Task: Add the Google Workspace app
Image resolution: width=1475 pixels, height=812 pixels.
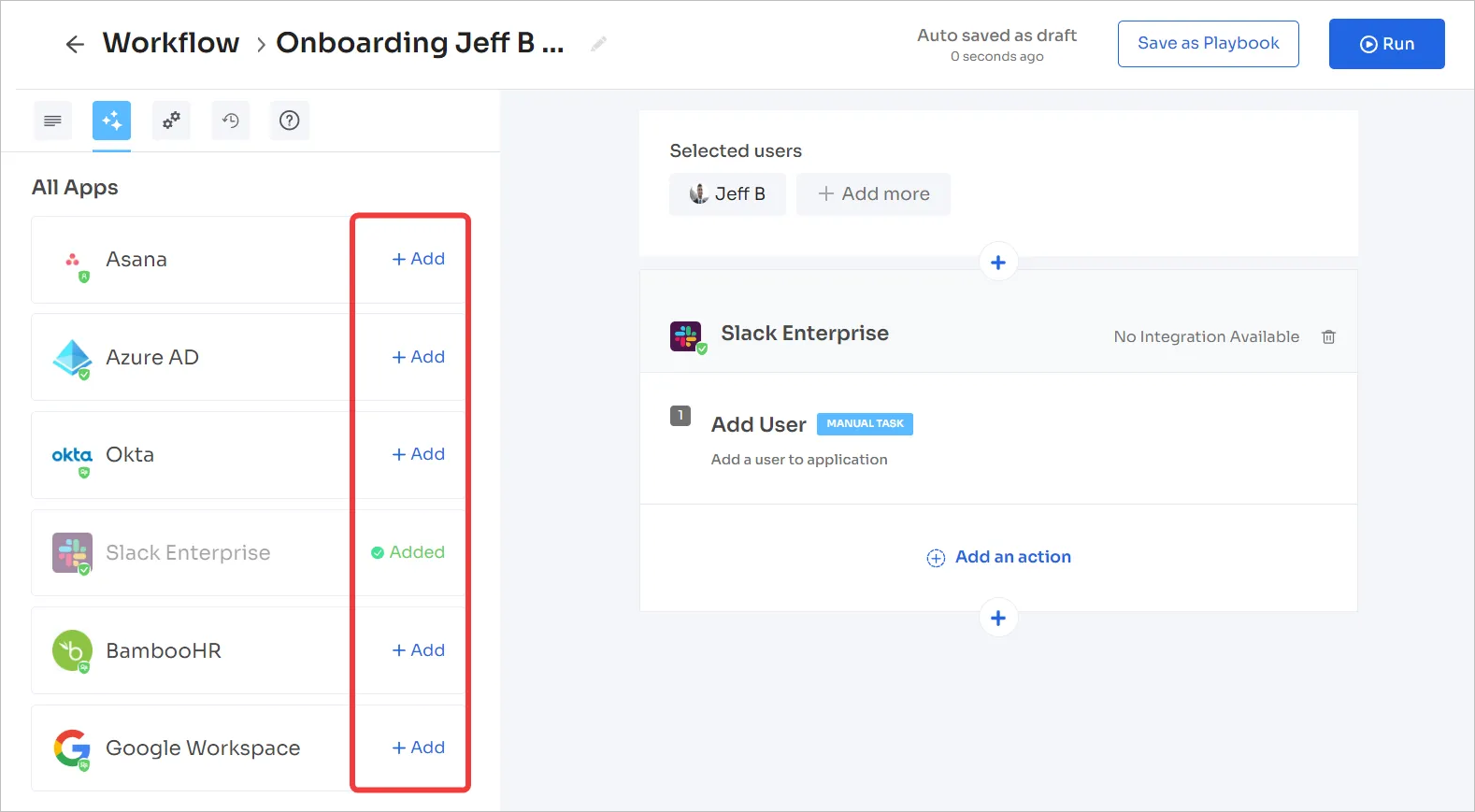Action: [x=418, y=748]
